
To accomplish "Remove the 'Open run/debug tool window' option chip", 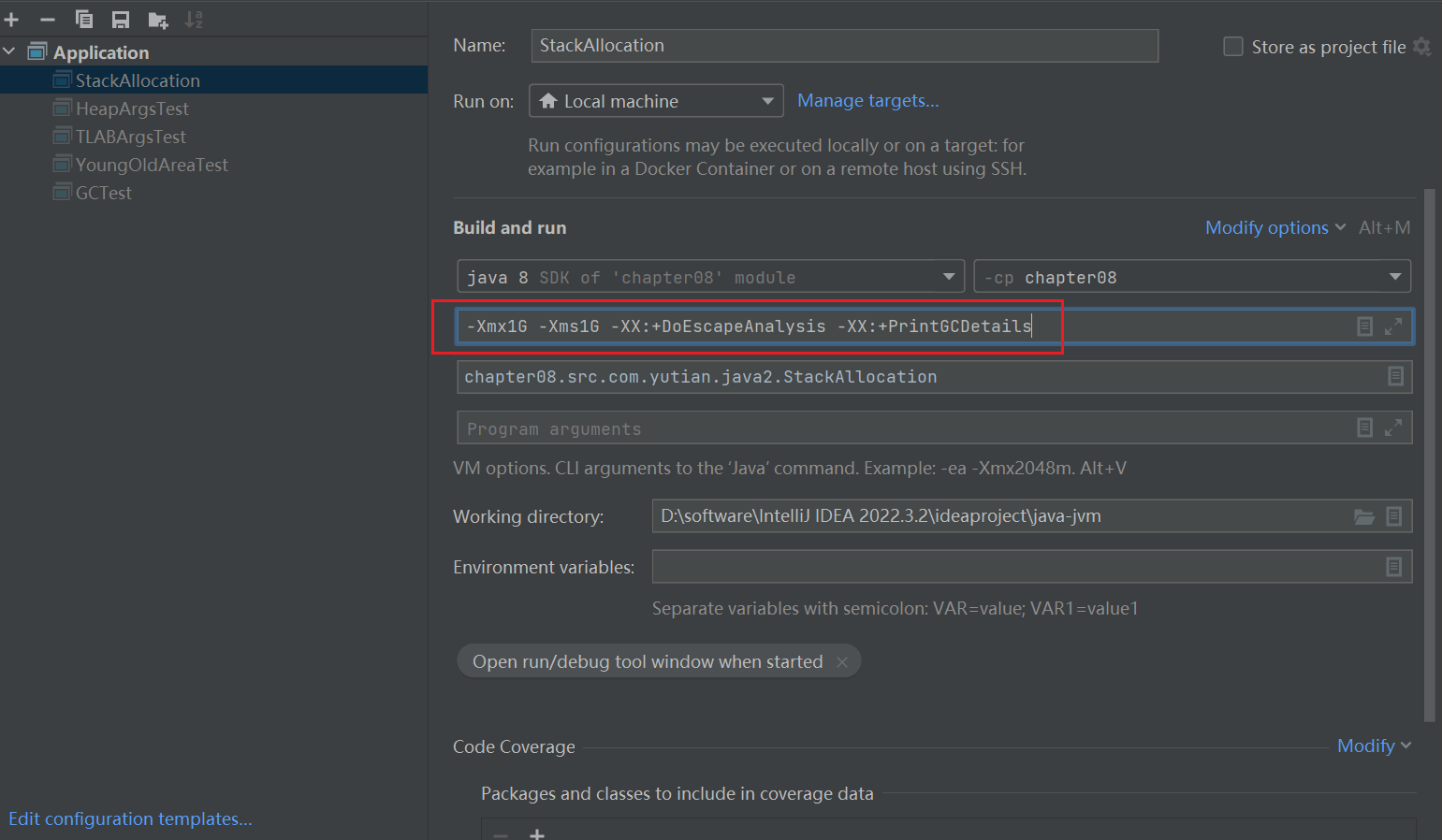I will pos(842,662).
